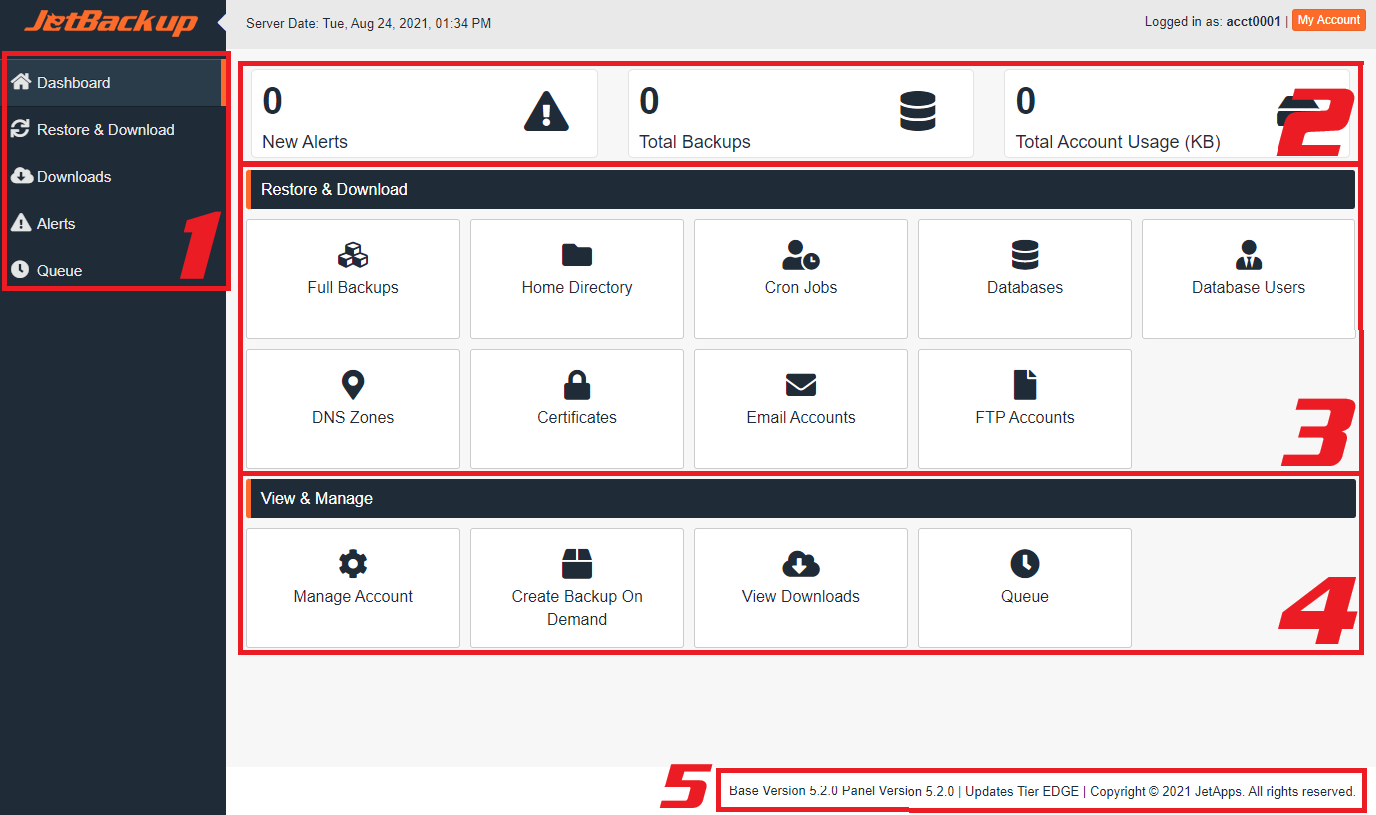Viewport: 1376px width, 815px height.
Task: Open Home Directory backups via folder icon
Action: tap(576, 255)
